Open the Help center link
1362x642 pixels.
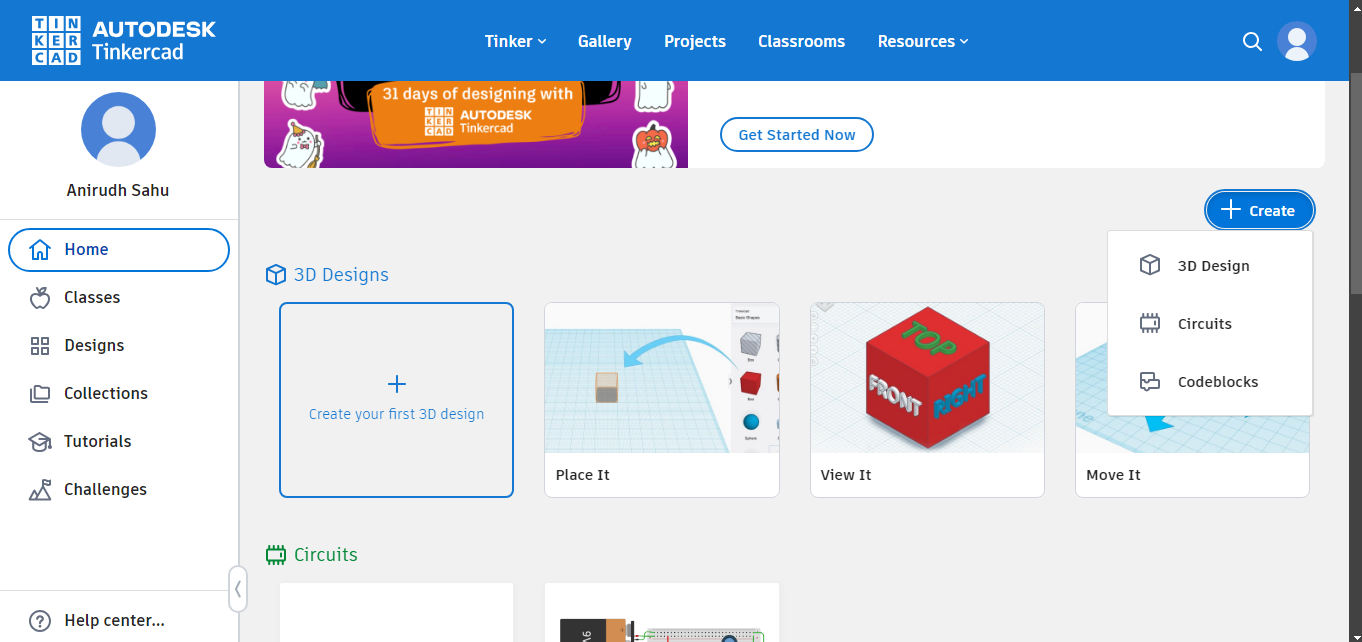[114, 621]
